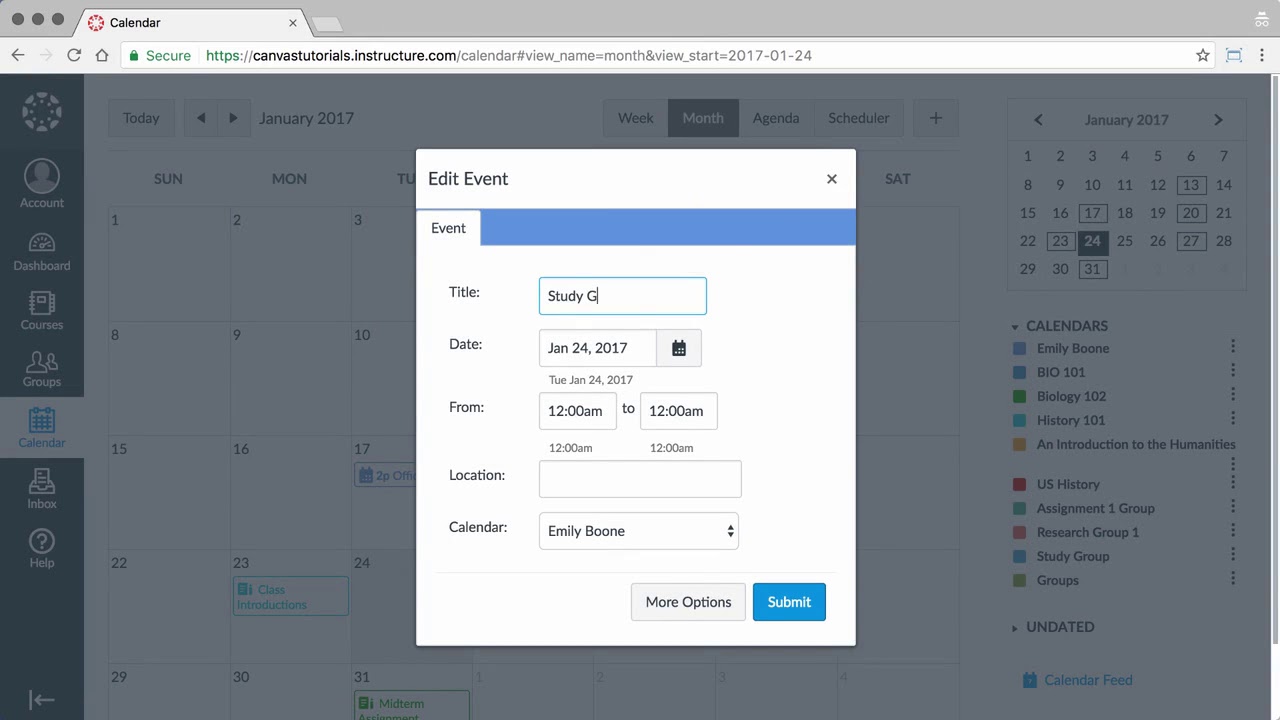Show next month in mini calendar

(x=1218, y=120)
